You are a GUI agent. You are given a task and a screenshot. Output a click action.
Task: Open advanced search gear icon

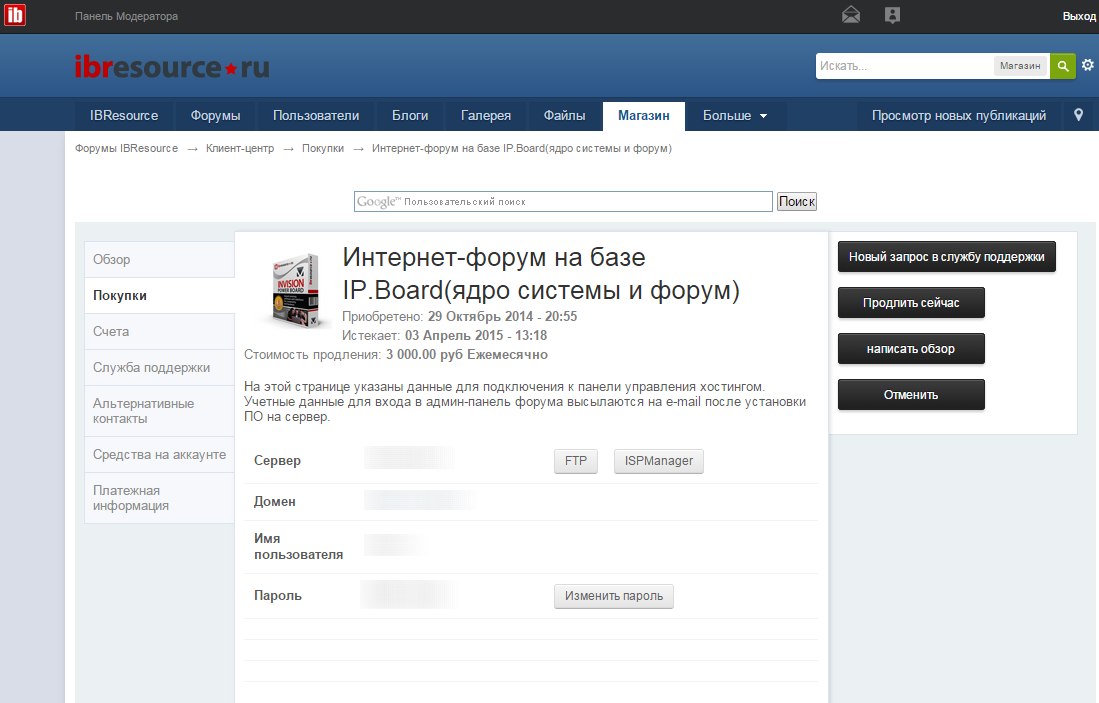(x=1087, y=65)
